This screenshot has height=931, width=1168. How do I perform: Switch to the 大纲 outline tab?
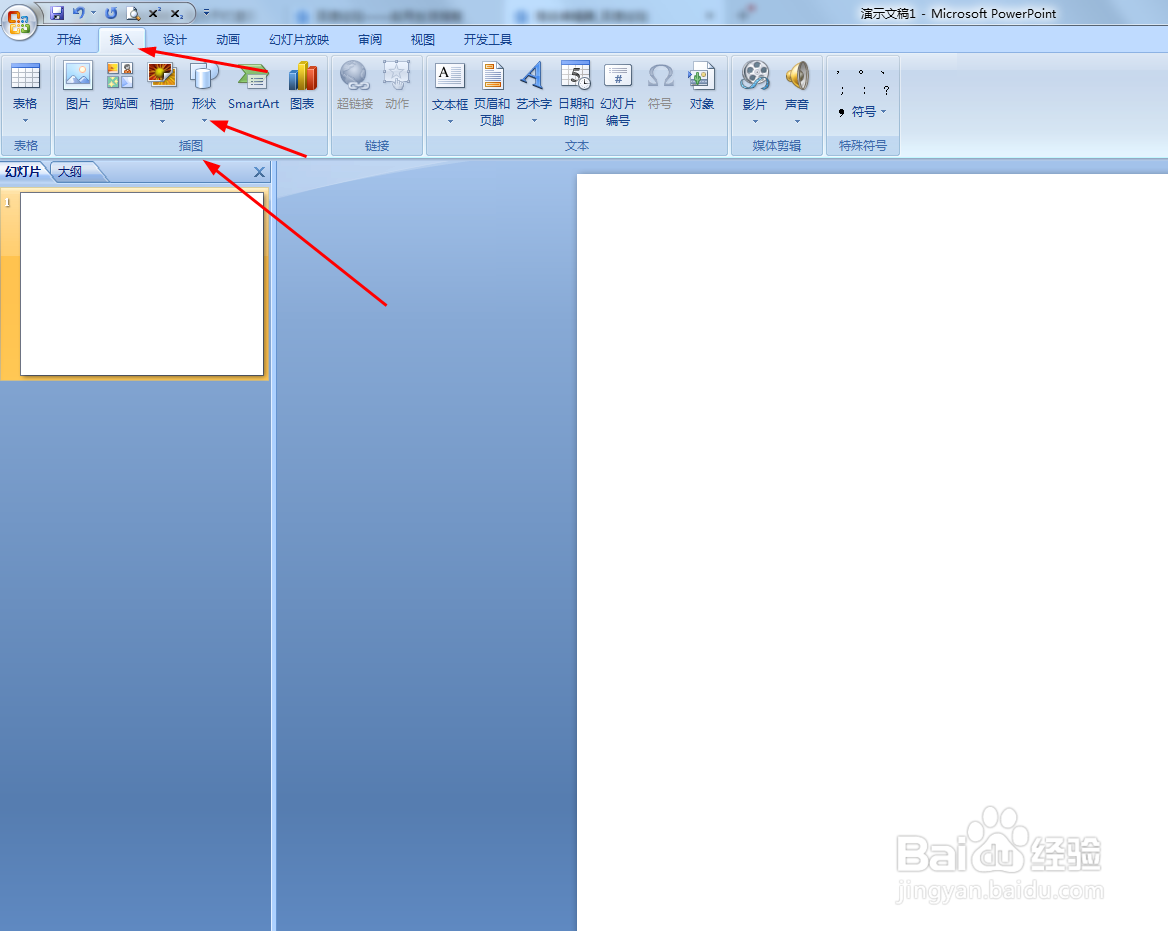click(x=71, y=171)
